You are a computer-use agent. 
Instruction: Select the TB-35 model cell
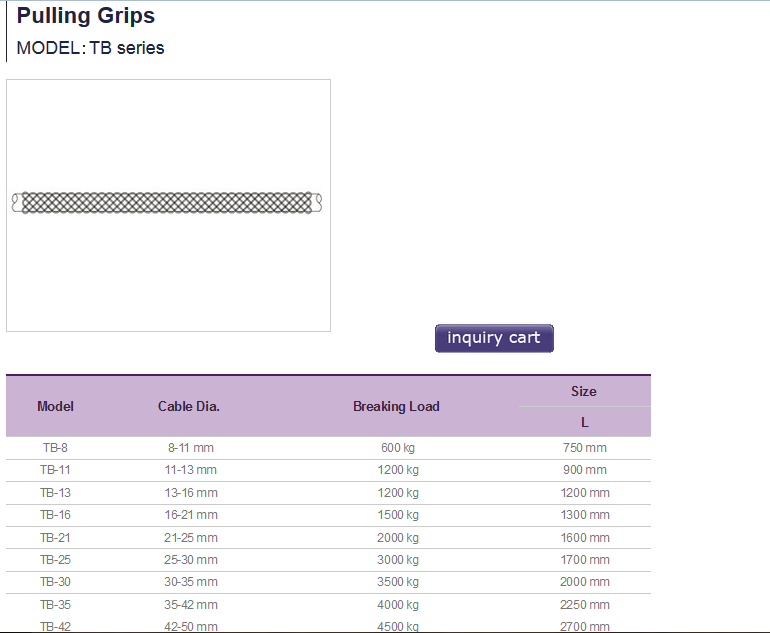click(55, 605)
